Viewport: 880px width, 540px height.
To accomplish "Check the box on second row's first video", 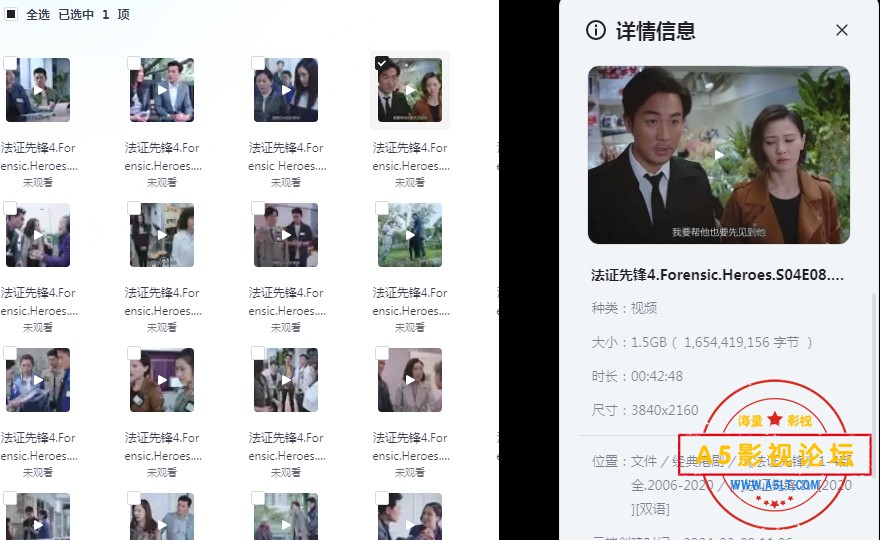I will pos(10,208).
